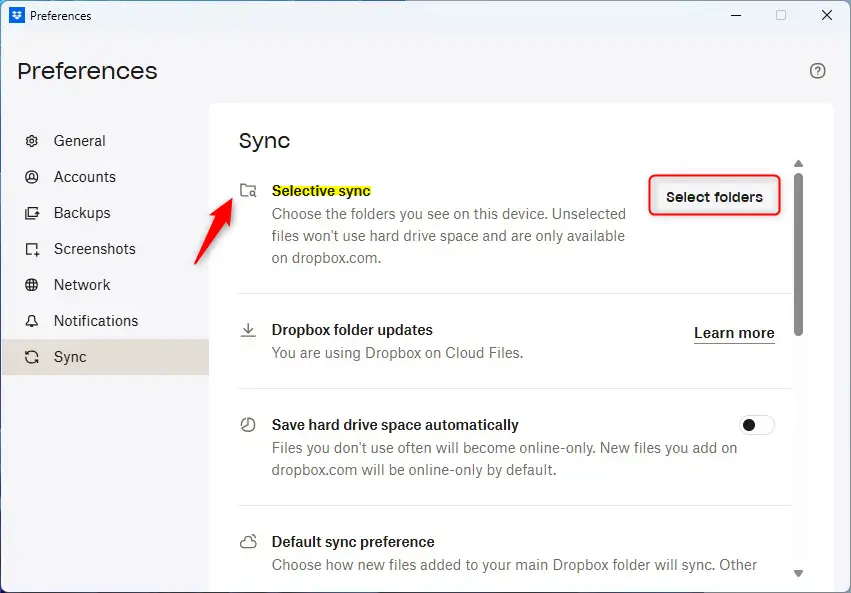851x593 pixels.
Task: Click the Default sync preference cloud icon
Action: coord(248,541)
